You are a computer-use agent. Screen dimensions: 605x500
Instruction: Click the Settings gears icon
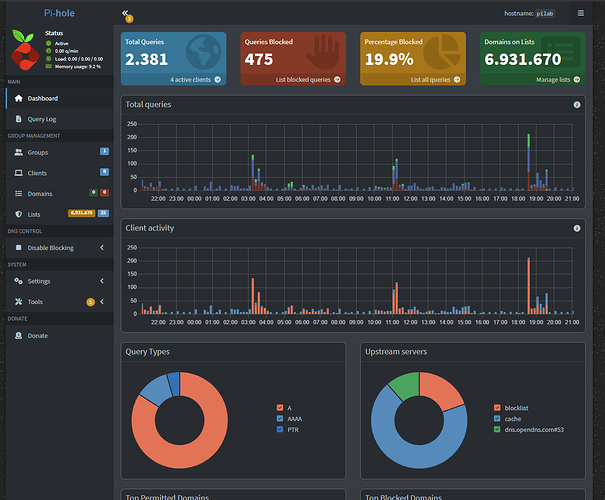click(19, 281)
